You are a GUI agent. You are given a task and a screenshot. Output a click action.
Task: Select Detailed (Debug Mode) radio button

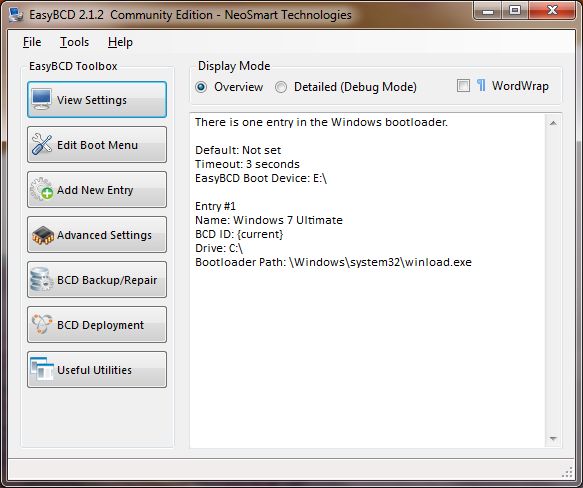[x=281, y=87]
